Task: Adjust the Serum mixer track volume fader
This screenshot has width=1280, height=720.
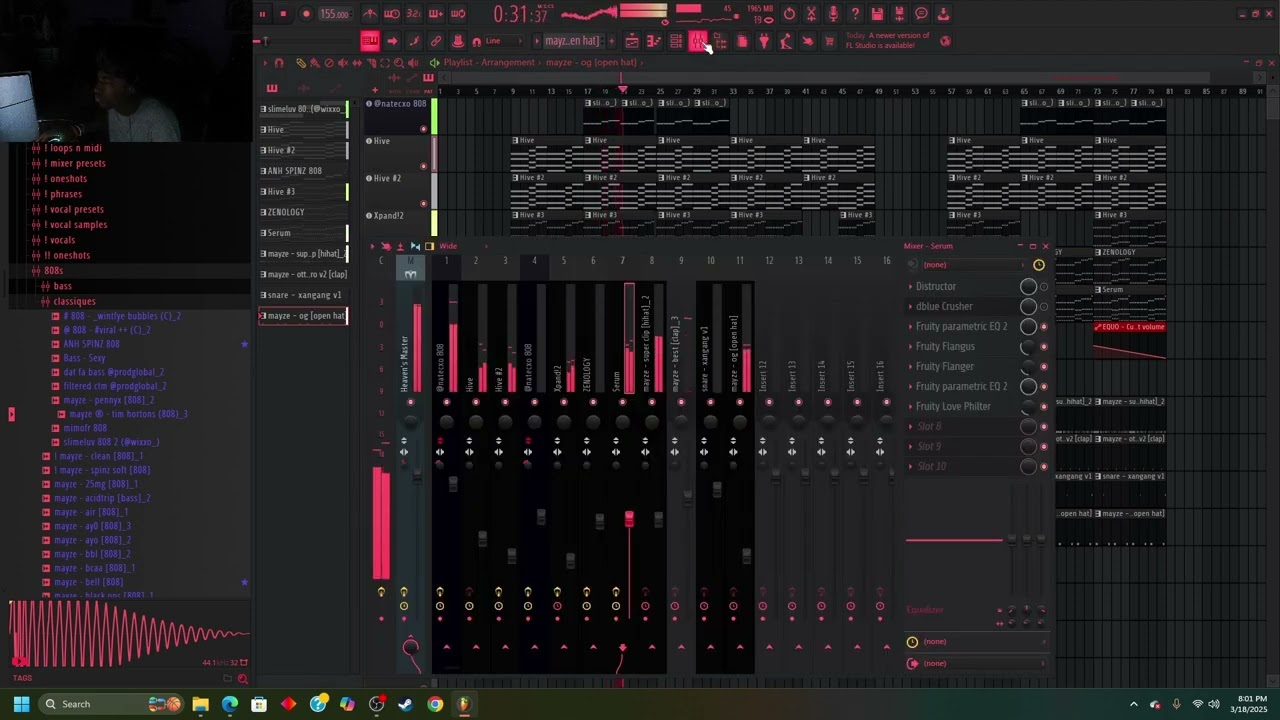Action: [x=629, y=519]
